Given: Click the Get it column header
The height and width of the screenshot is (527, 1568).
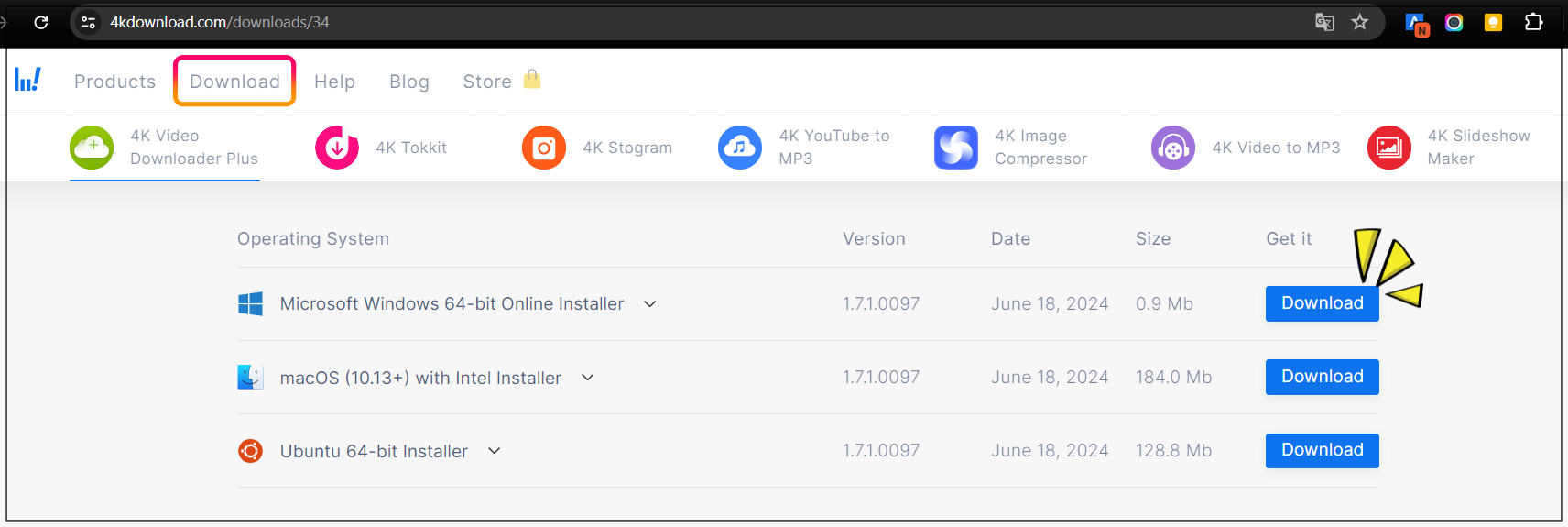Looking at the screenshot, I should 1289,238.
